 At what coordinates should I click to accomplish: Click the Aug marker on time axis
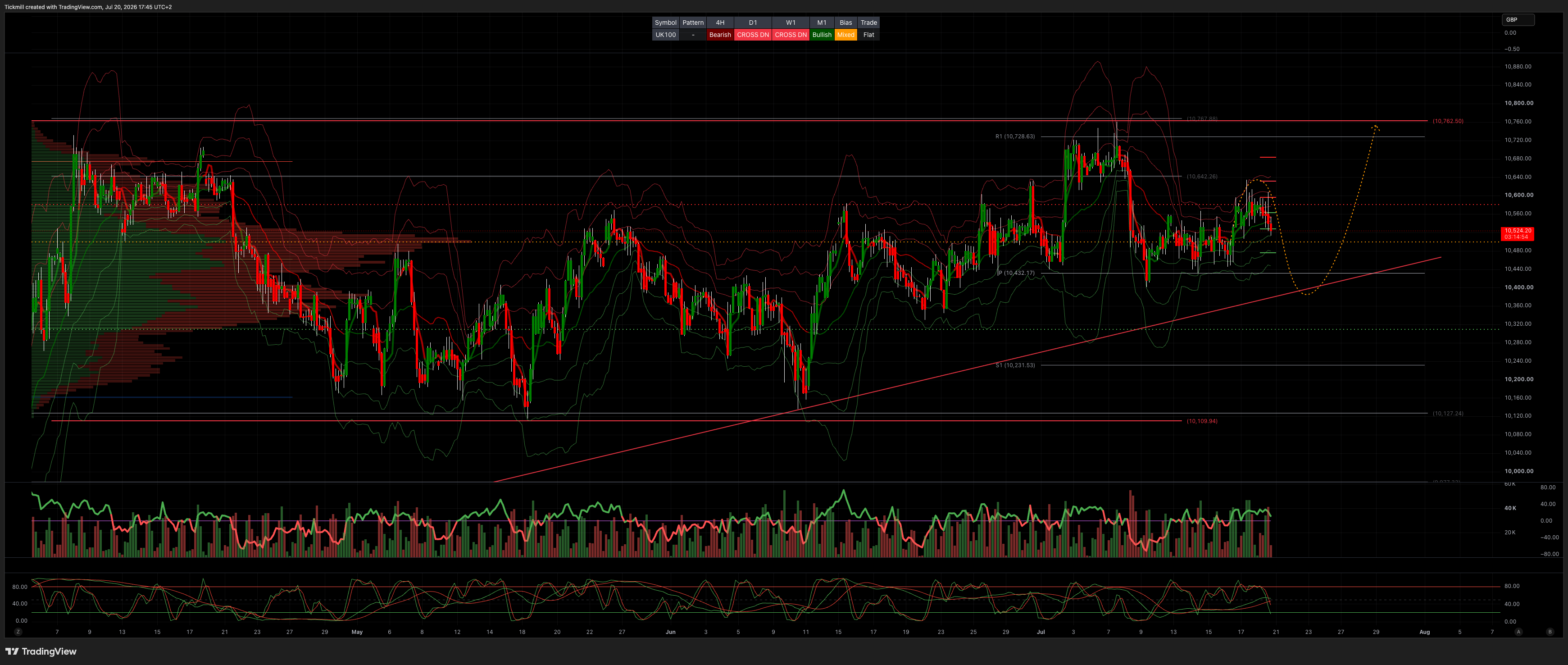click(1424, 632)
